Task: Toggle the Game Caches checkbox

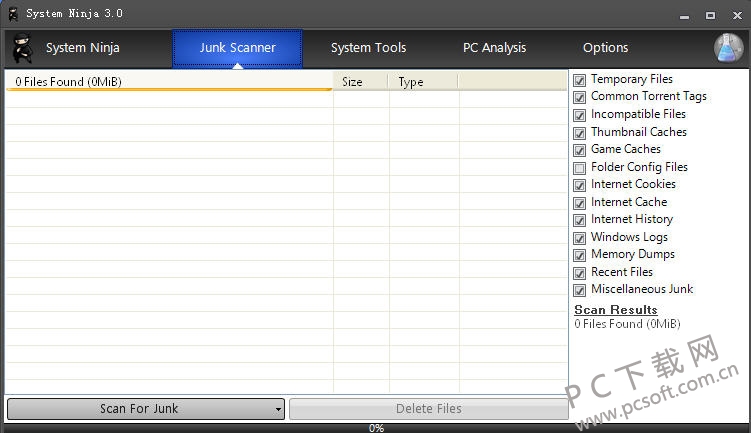Action: click(580, 150)
